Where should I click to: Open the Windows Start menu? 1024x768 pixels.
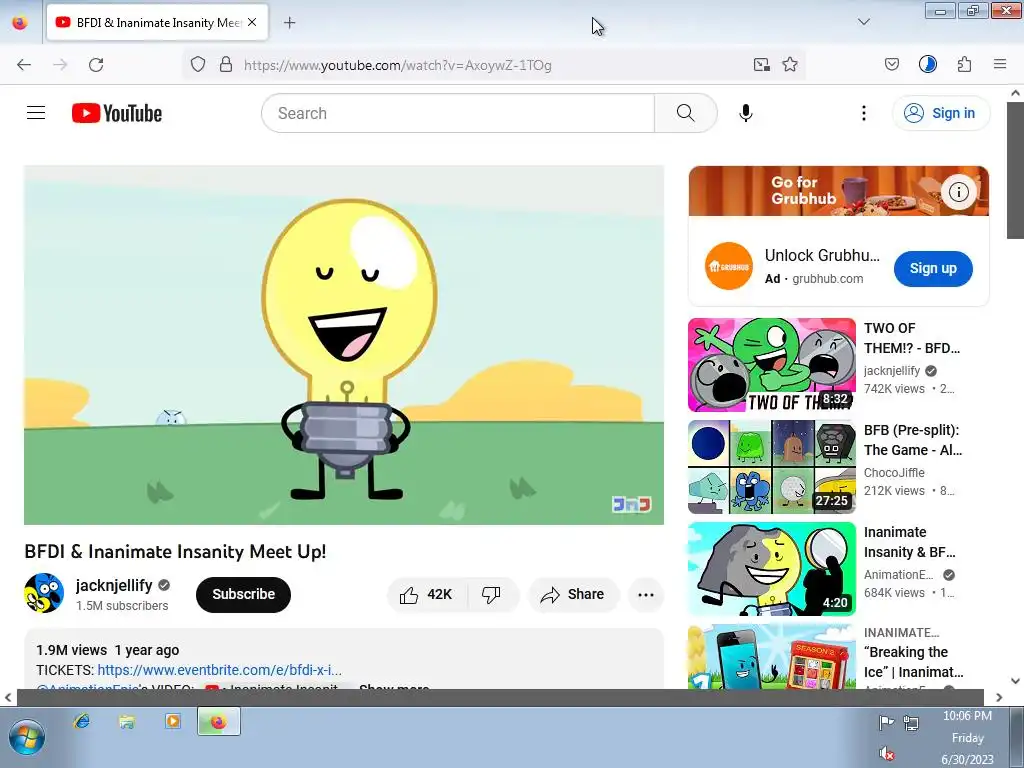pos(26,737)
